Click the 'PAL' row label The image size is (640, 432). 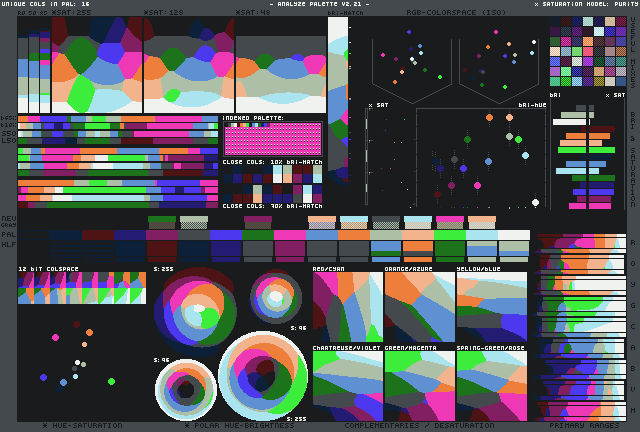click(x=9, y=235)
